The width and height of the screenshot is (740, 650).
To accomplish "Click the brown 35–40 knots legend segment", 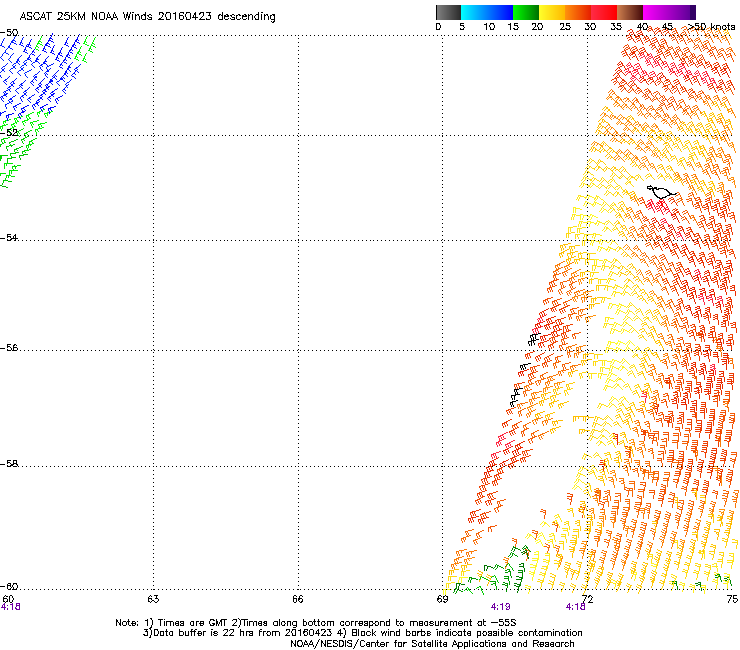I will tap(630, 12).
